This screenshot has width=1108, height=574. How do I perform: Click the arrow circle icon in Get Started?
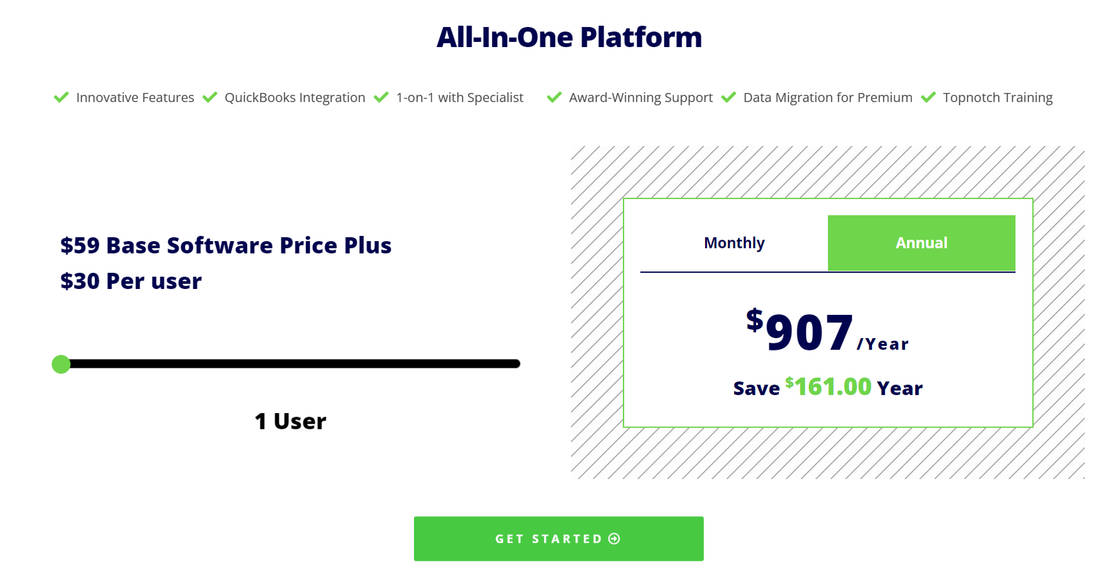pos(614,539)
